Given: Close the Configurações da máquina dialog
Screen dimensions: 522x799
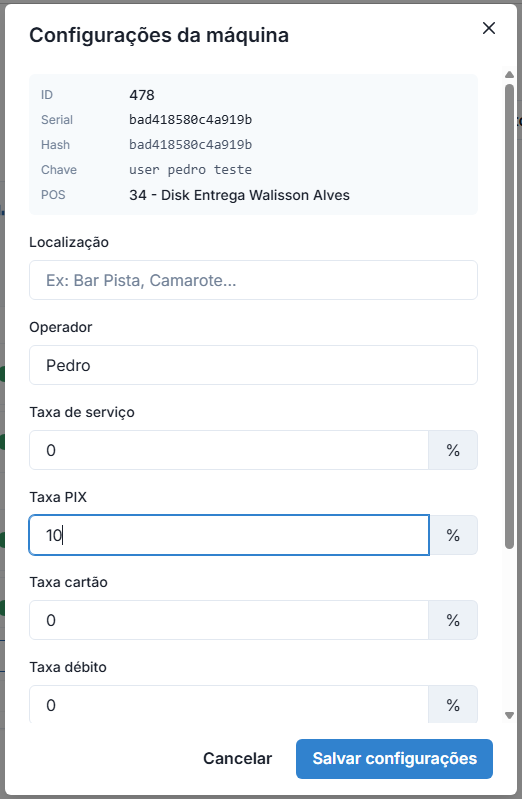Looking at the screenshot, I should point(489,28).
